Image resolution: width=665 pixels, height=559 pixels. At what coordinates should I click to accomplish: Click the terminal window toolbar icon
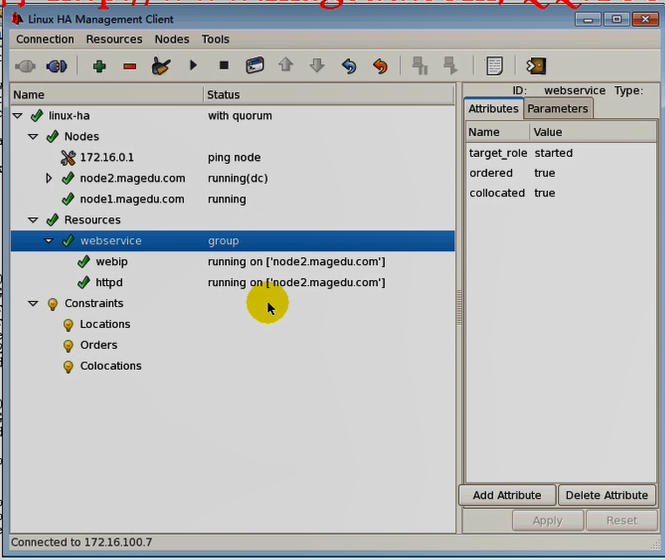[255, 66]
